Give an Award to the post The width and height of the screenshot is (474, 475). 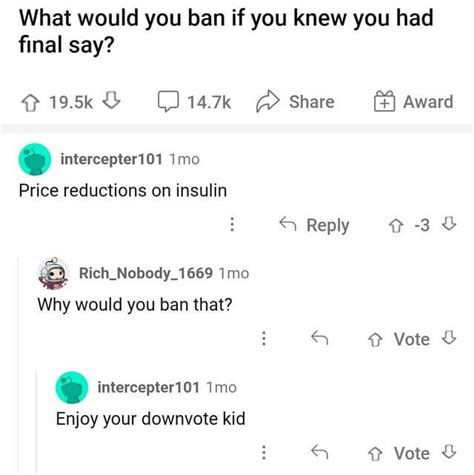413,102
